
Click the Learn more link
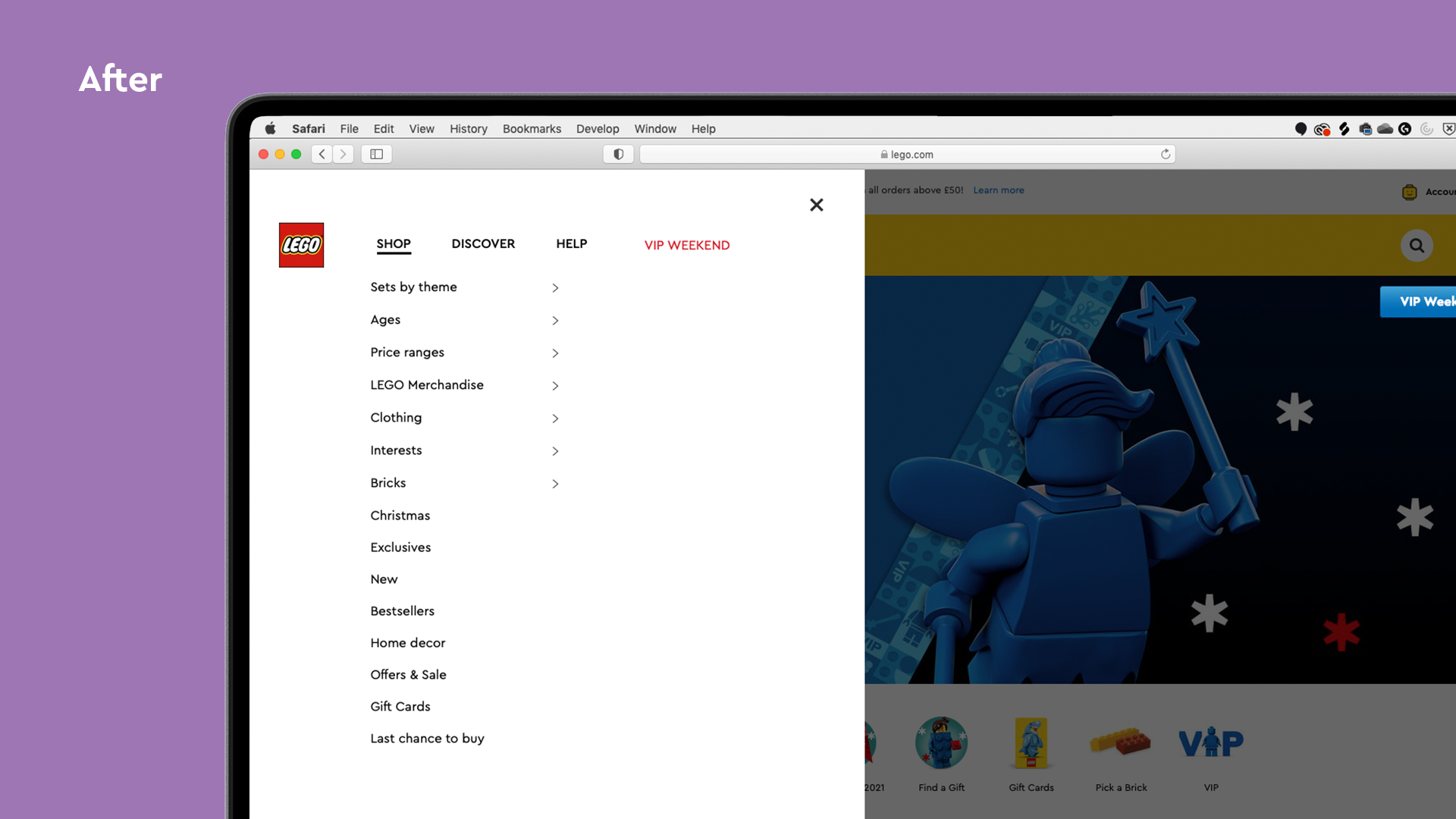pos(999,190)
